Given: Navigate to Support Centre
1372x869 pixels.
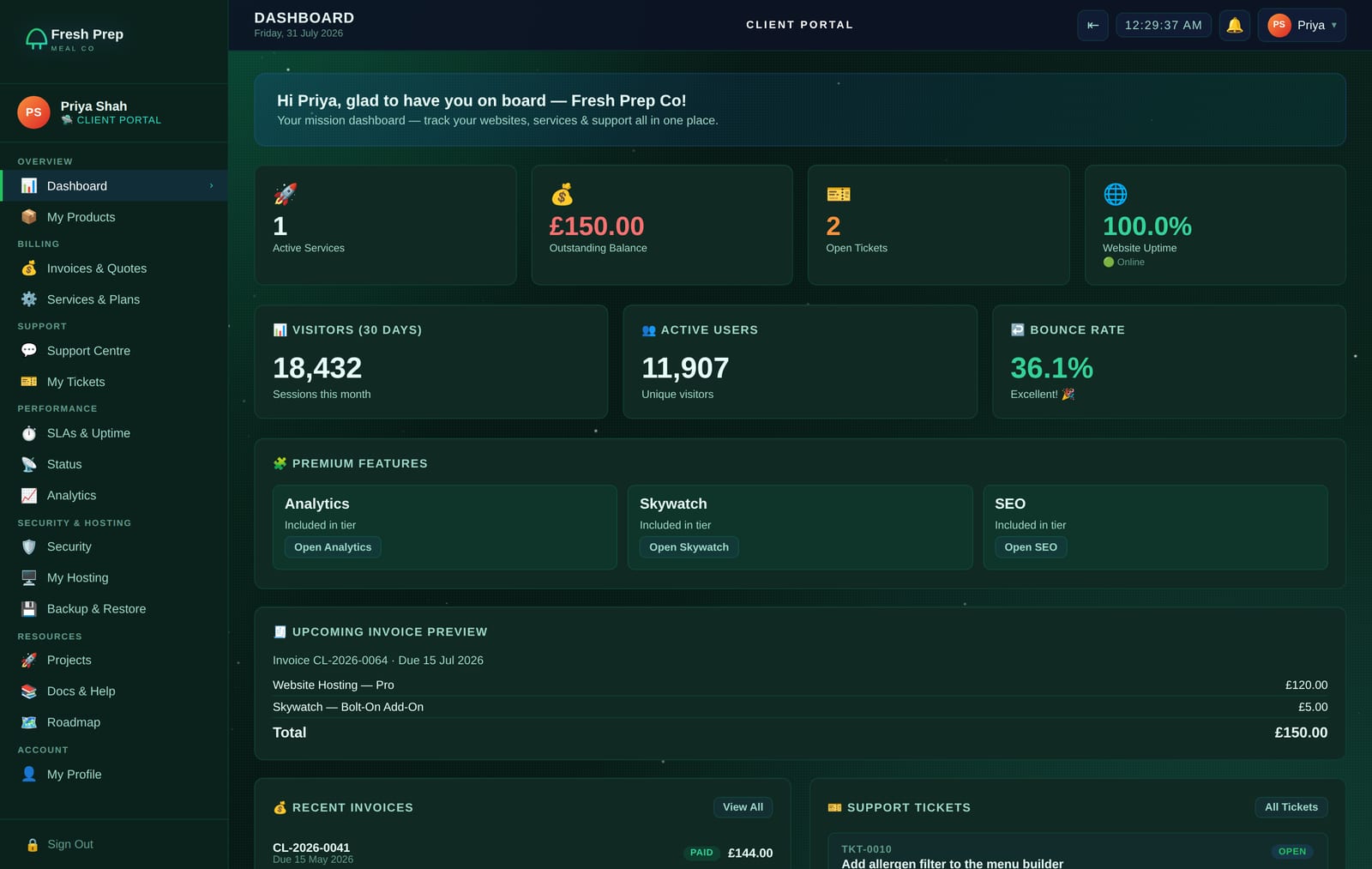Looking at the screenshot, I should click(x=114, y=351).
